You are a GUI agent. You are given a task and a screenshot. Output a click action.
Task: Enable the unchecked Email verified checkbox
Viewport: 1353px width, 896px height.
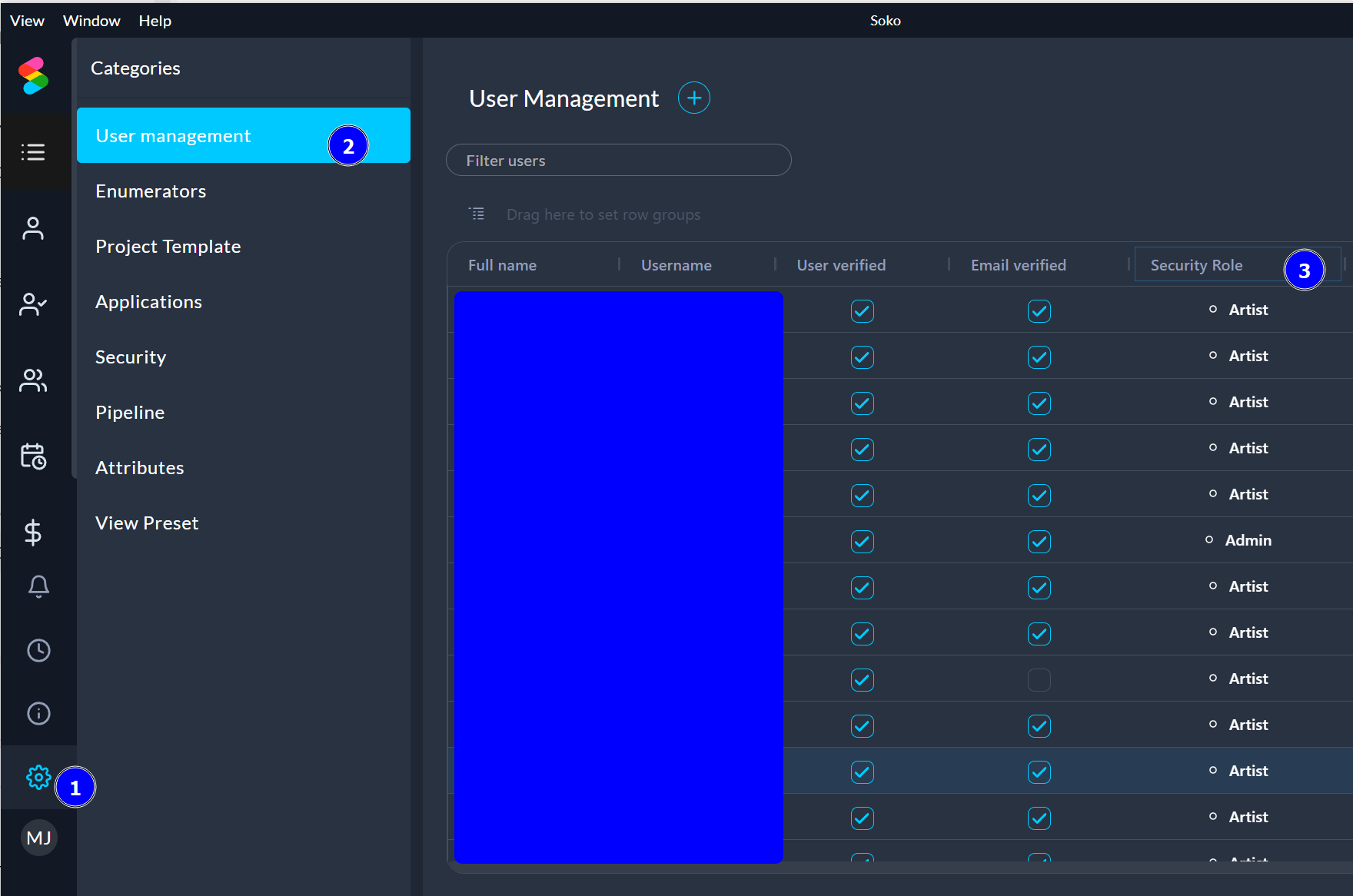point(1039,680)
